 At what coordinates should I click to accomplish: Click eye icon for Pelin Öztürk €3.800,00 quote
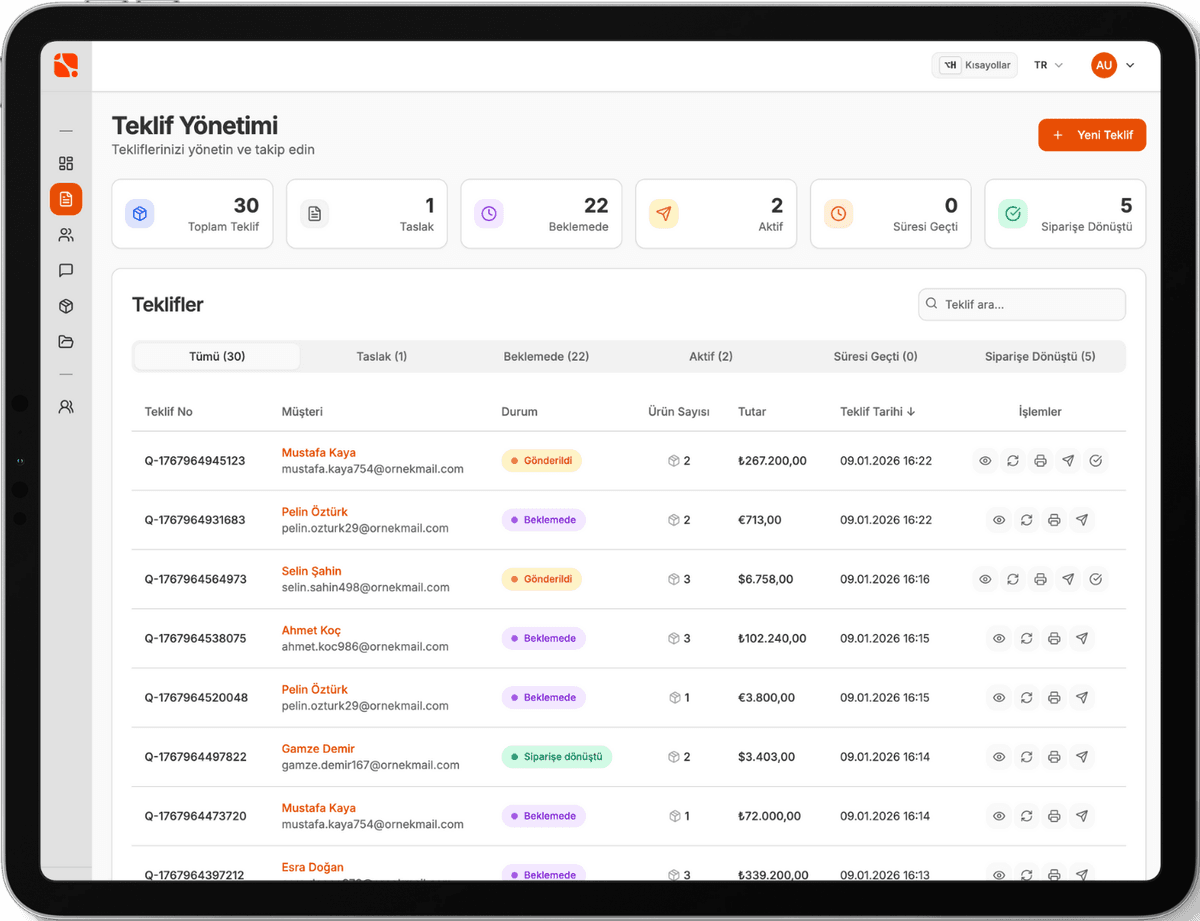[999, 698]
